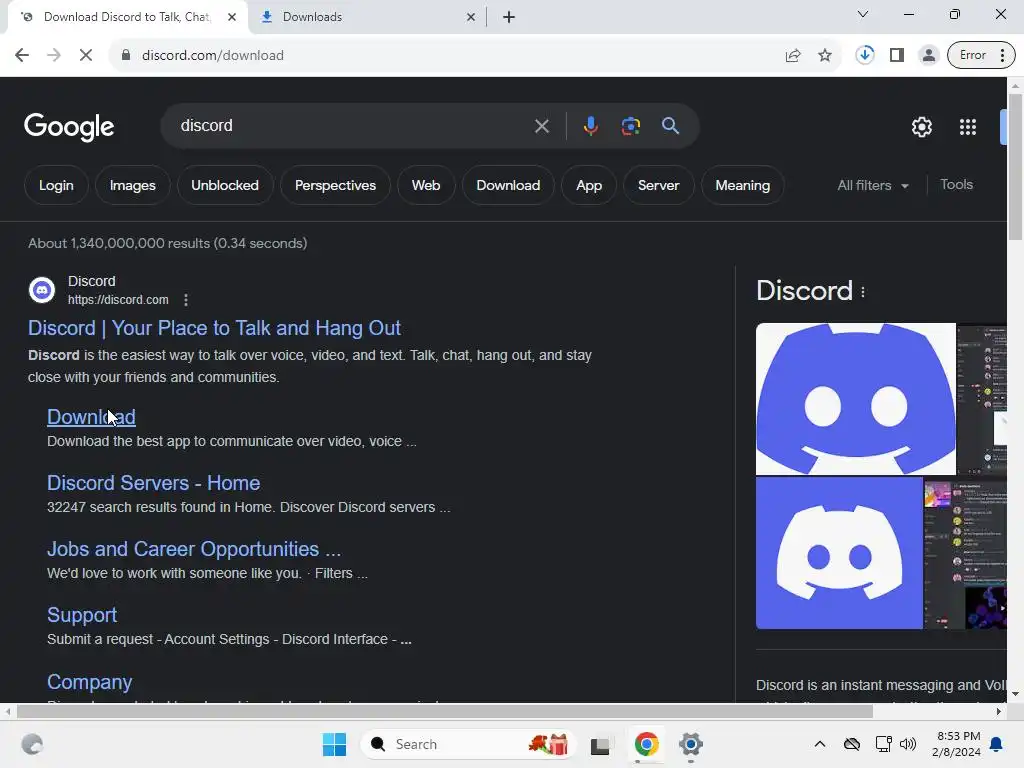Click the taskbar Search box
Viewport: 1024px width, 768px height.
click(x=468, y=744)
